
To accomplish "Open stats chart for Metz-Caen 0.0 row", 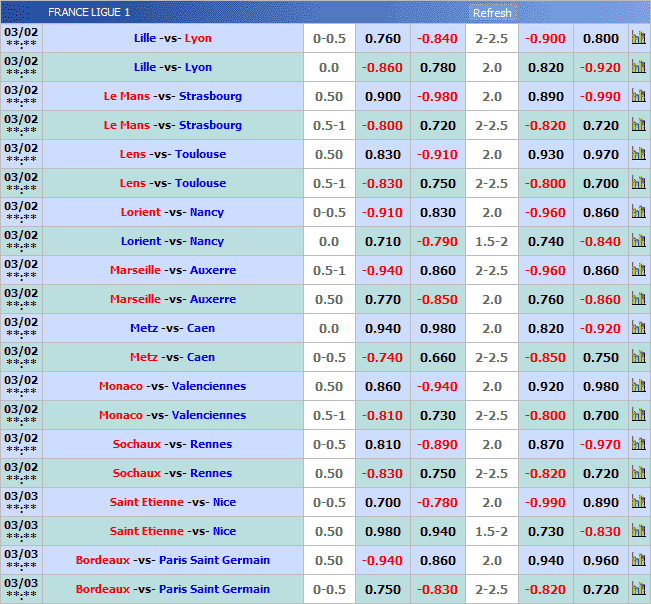I will tap(638, 329).
